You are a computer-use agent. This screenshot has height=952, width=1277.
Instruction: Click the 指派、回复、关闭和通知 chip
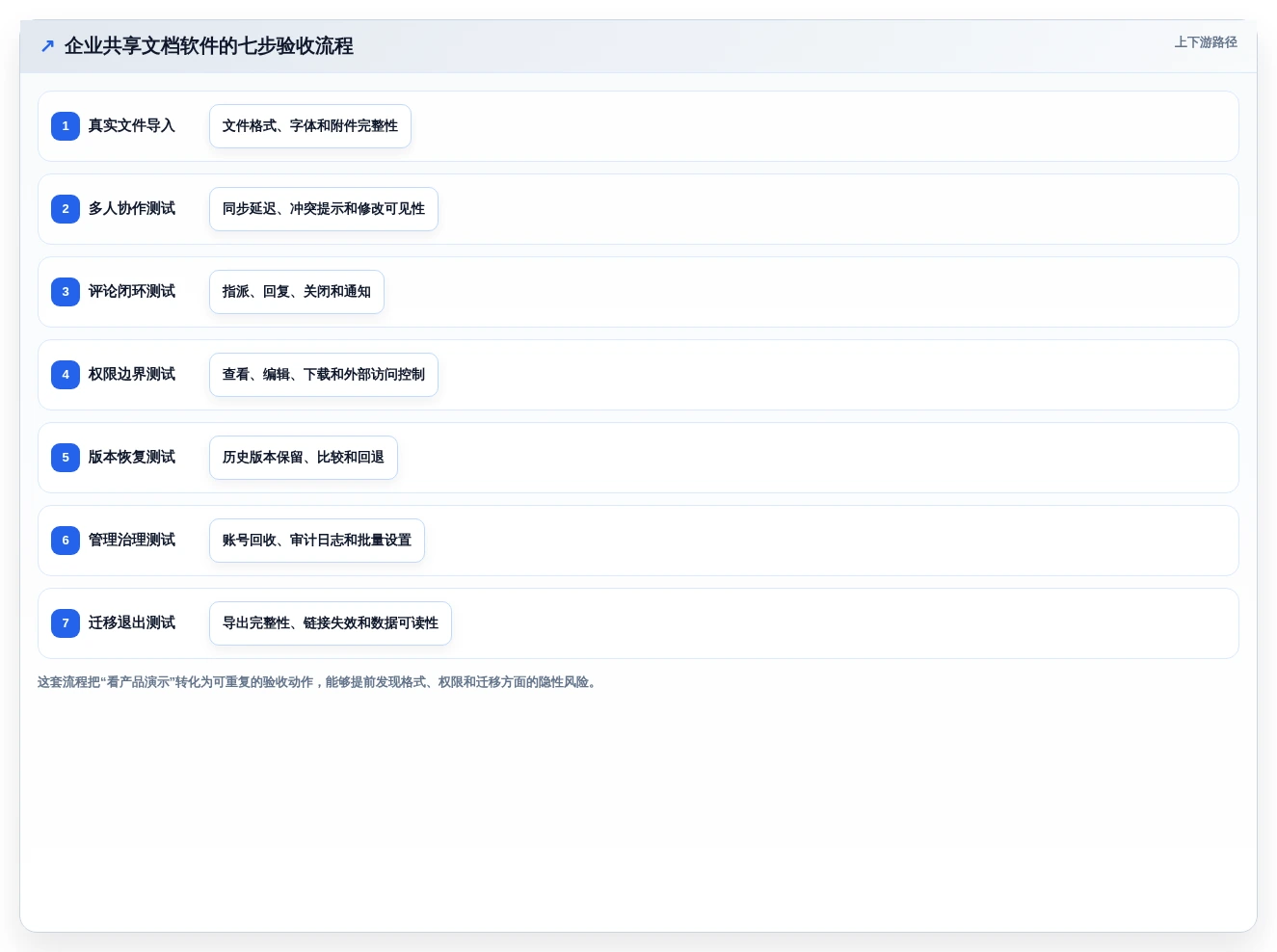pos(297,292)
